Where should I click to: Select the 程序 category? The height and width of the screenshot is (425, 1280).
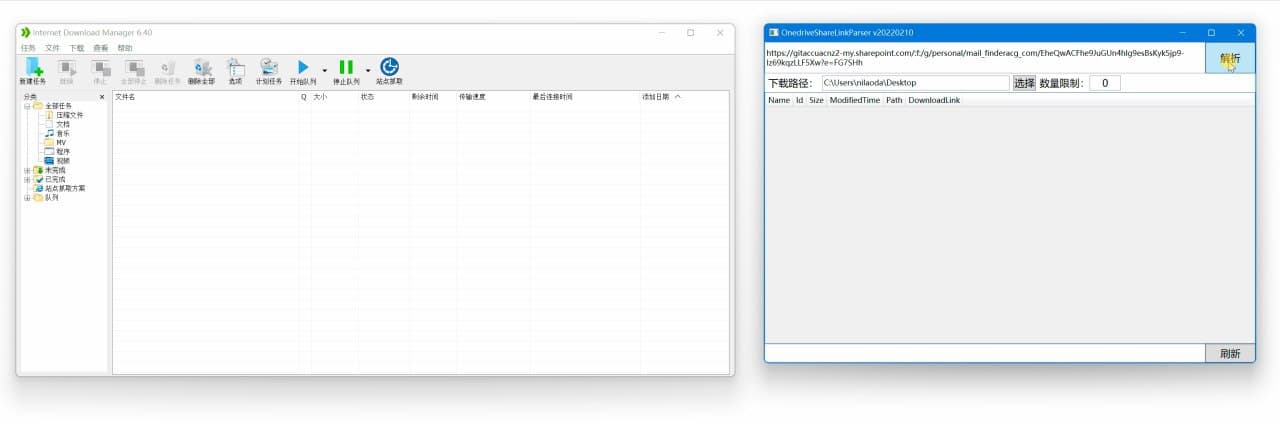coord(63,151)
